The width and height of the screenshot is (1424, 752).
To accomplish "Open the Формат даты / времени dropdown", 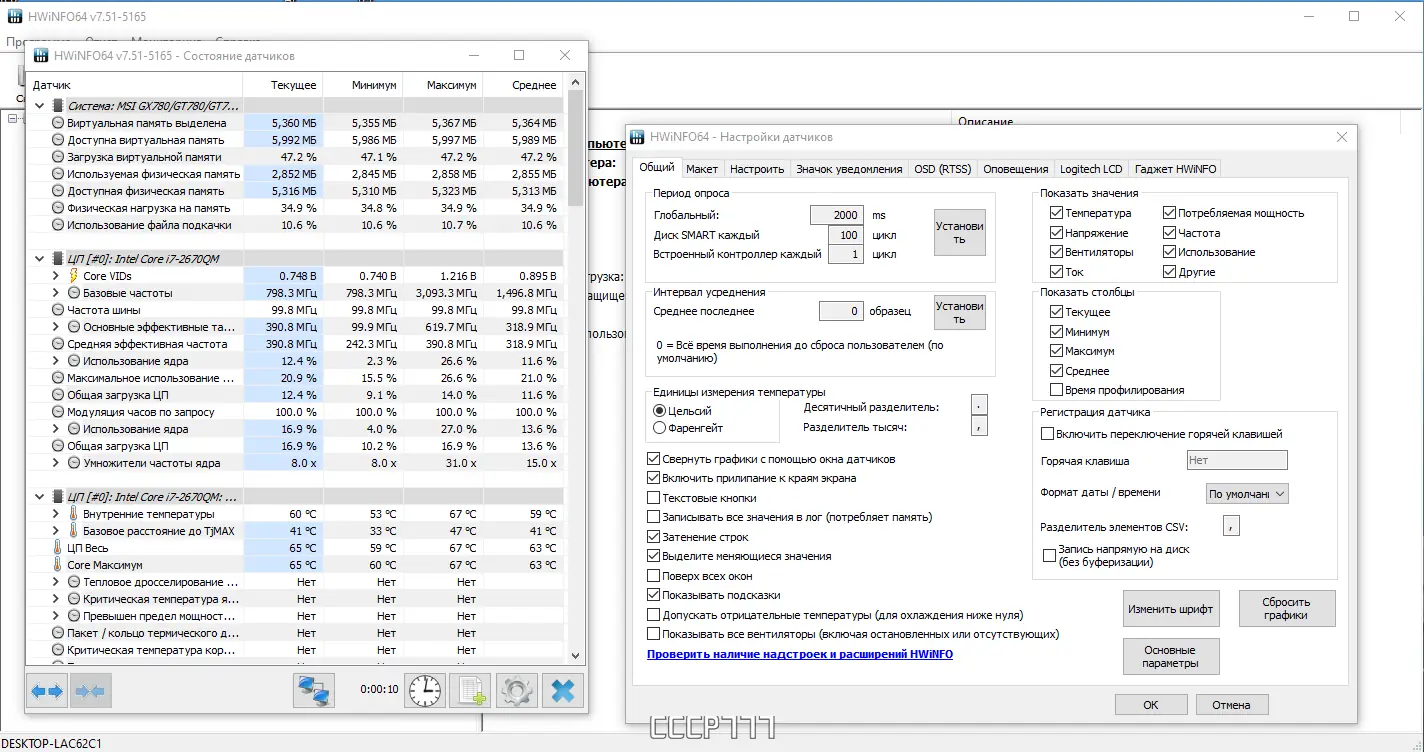I will [x=1247, y=493].
